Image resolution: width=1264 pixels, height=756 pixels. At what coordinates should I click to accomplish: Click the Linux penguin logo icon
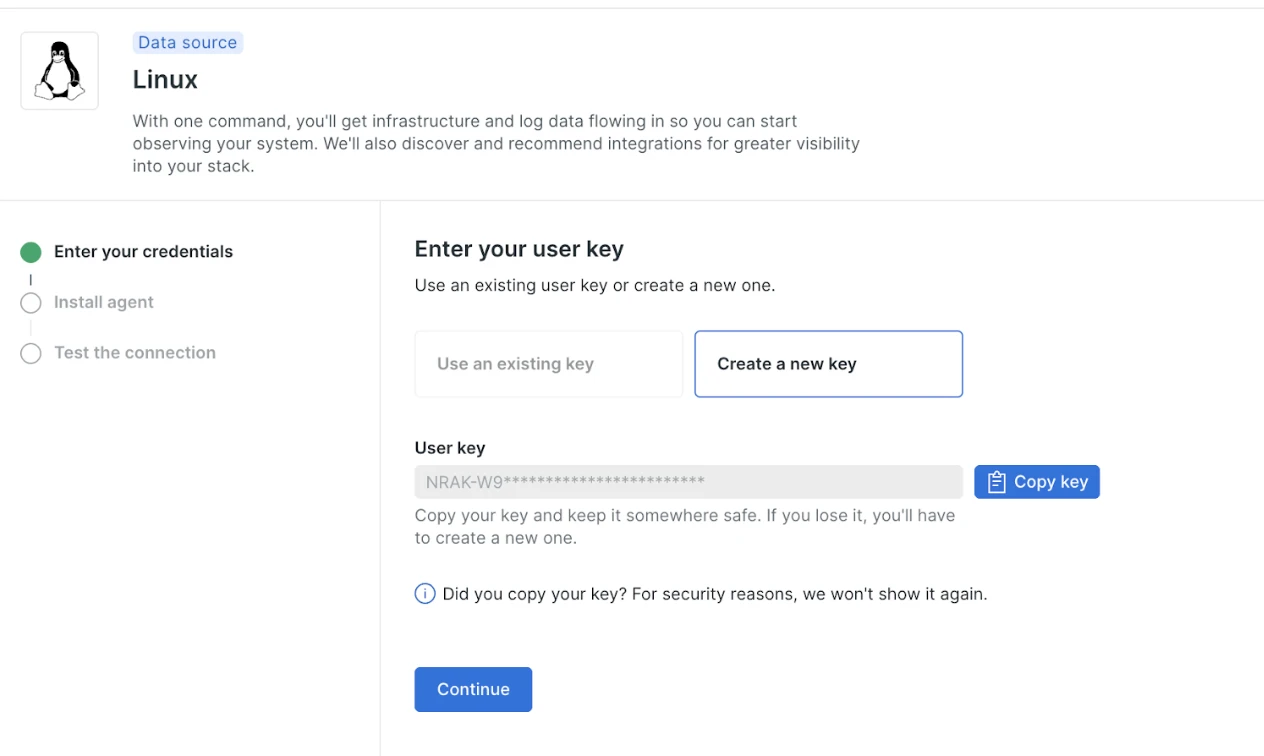click(59, 70)
